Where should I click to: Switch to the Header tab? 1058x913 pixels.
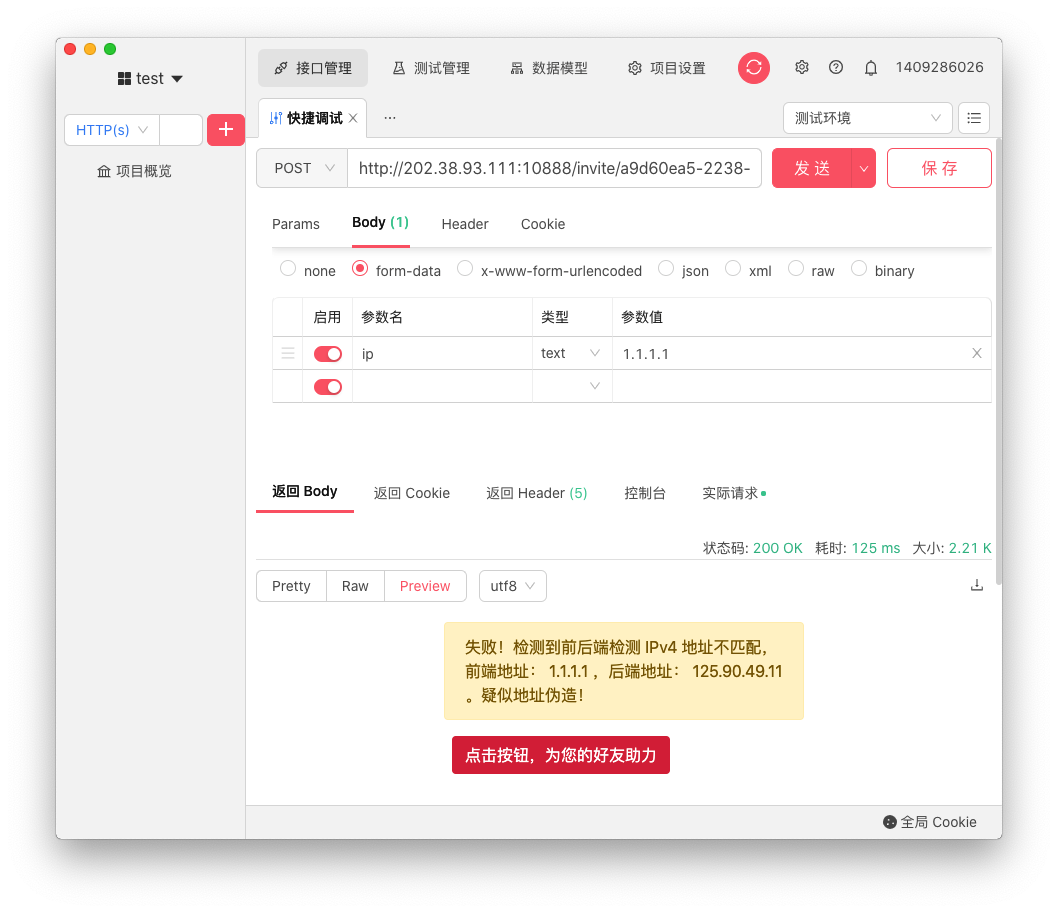[x=465, y=224]
